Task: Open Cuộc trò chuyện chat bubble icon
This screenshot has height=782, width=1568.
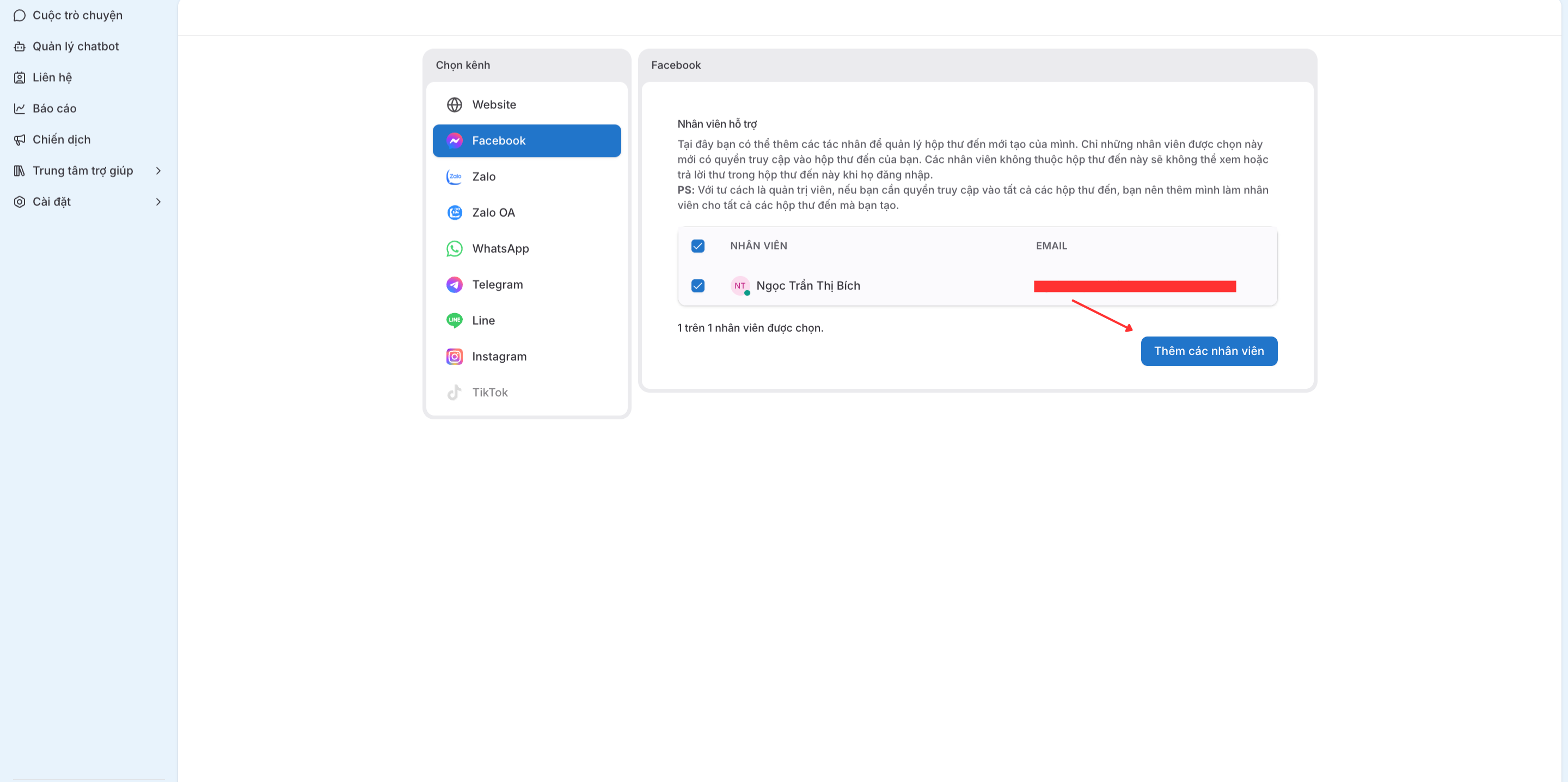Action: pos(20,15)
